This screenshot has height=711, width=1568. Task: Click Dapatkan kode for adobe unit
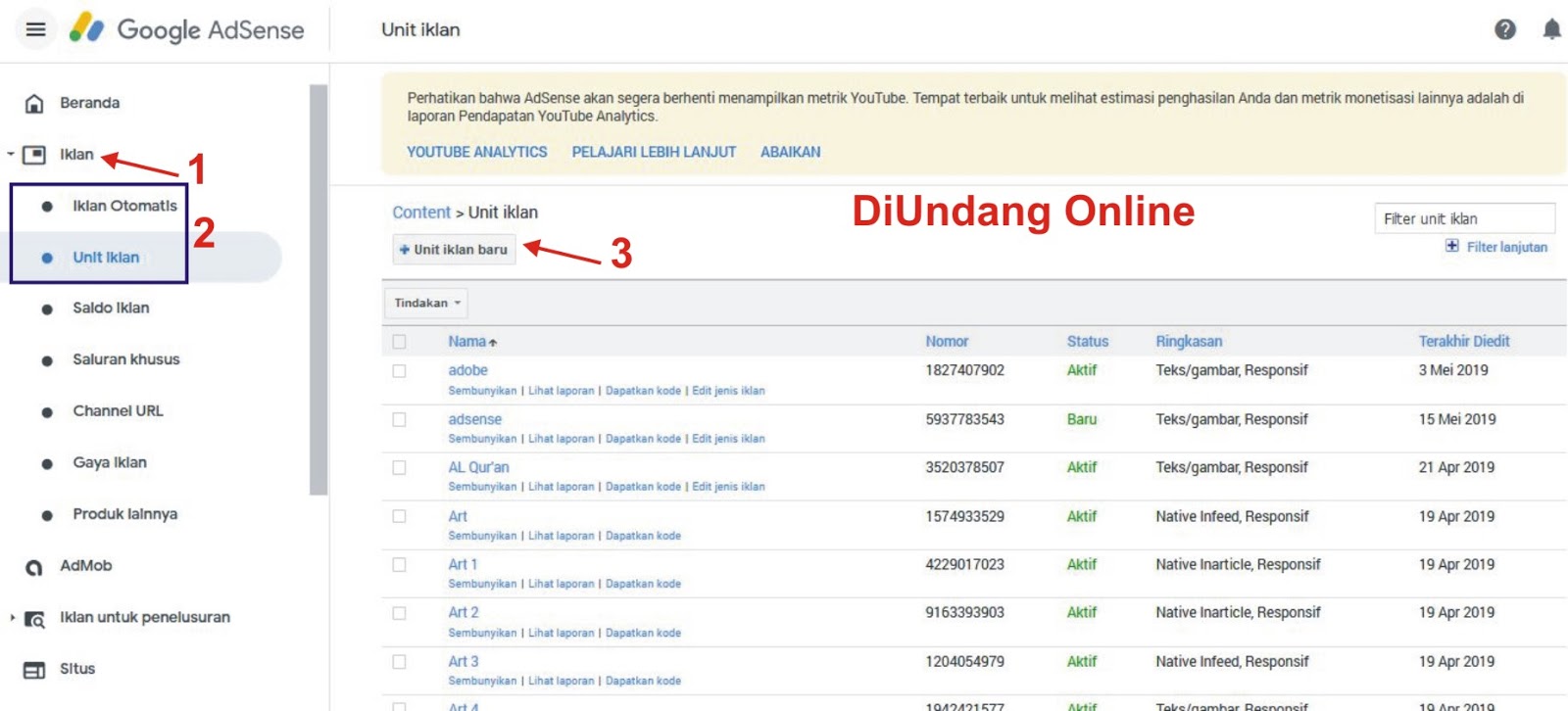643,391
